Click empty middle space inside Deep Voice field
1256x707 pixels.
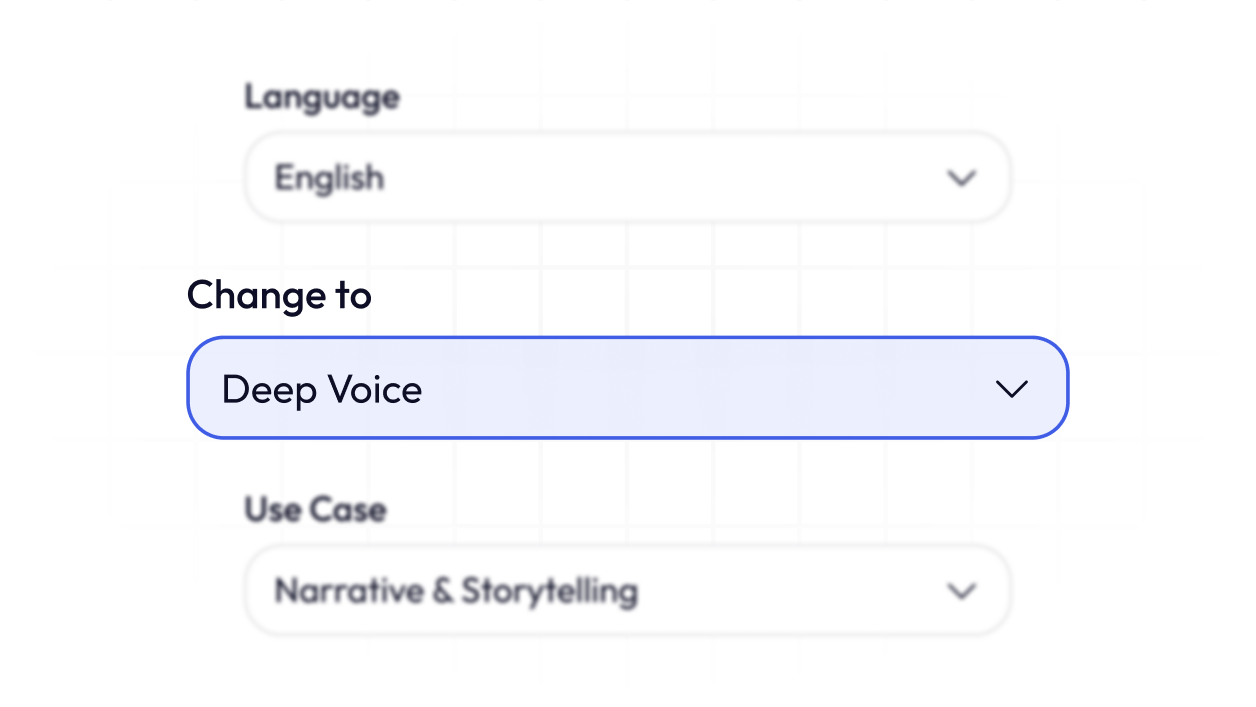(x=700, y=389)
